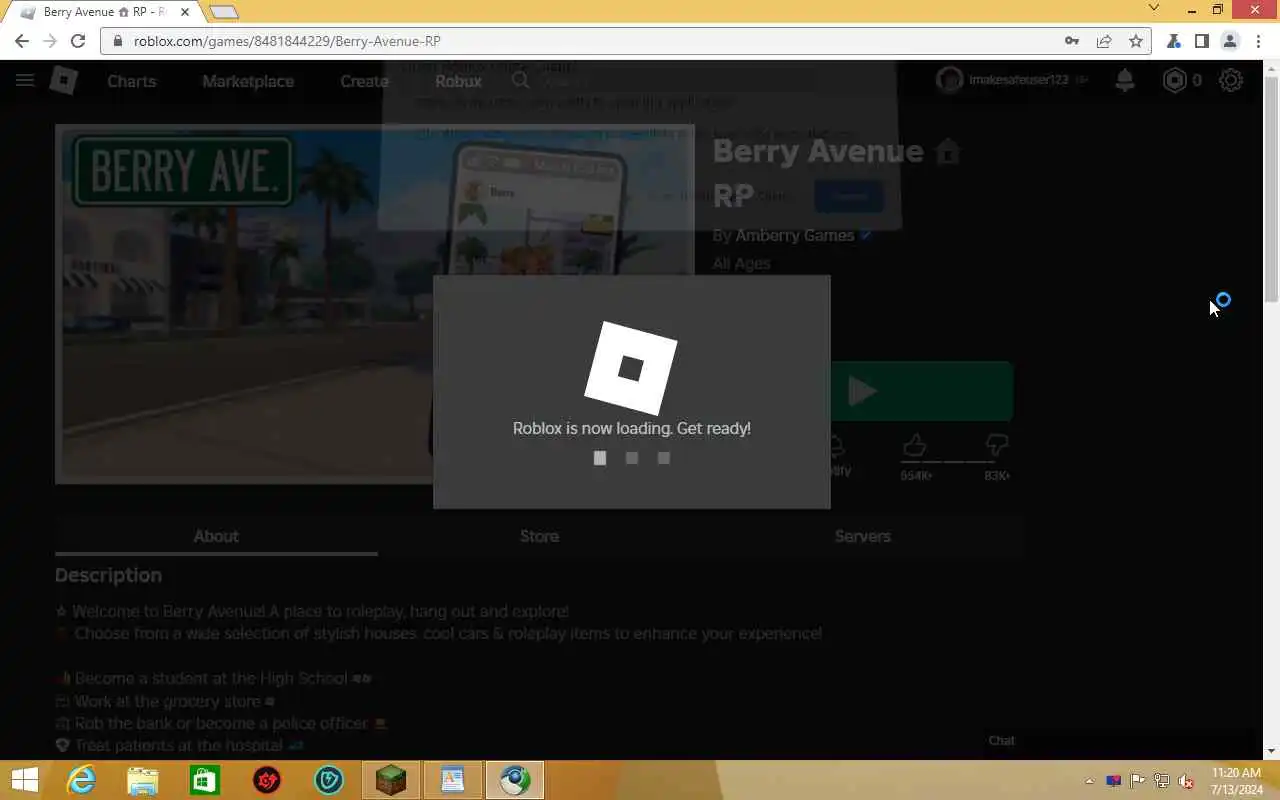Click the Description heading
The height and width of the screenshot is (800, 1280).
[x=108, y=575]
